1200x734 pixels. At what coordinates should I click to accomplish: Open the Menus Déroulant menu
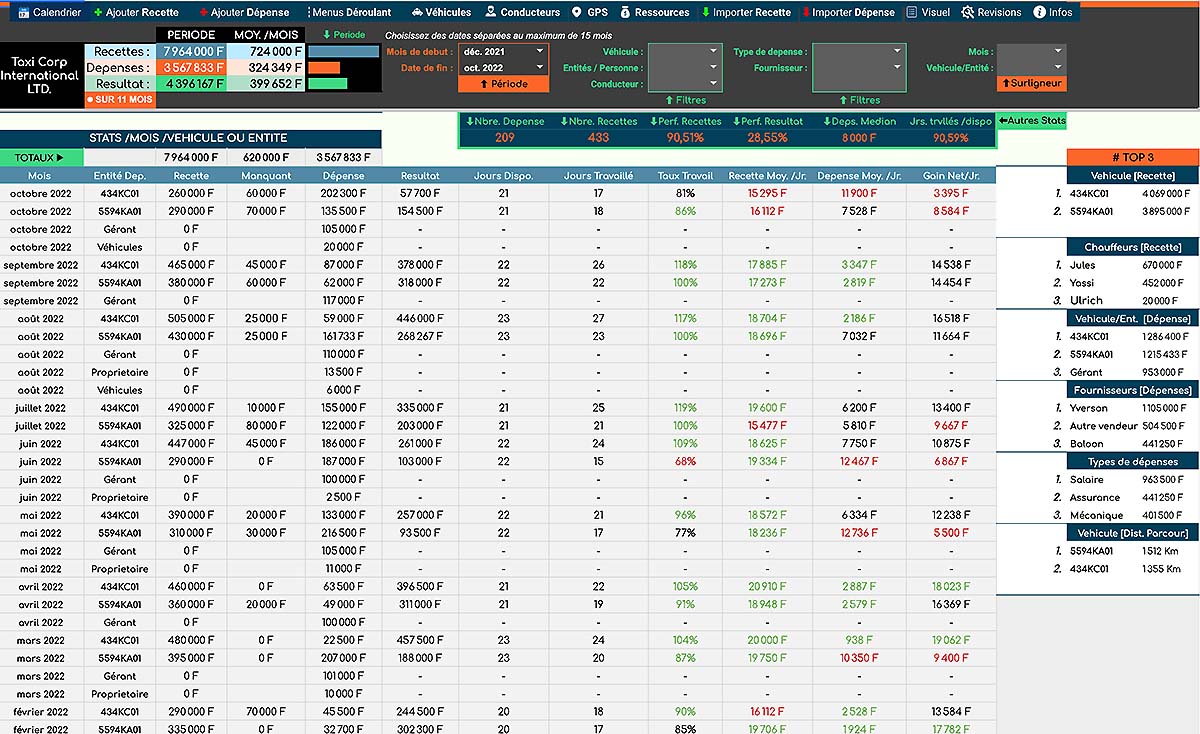[351, 12]
